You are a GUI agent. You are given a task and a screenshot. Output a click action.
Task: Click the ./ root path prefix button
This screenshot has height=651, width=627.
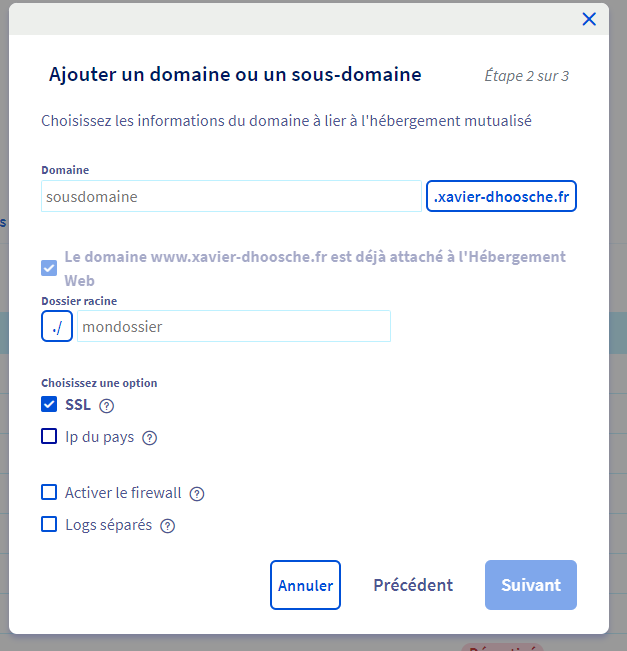pyautogui.click(x=57, y=326)
